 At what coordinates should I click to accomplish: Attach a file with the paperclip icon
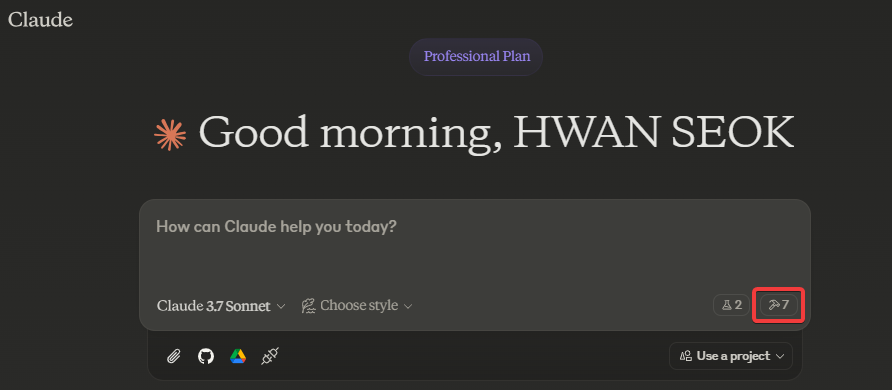point(174,356)
